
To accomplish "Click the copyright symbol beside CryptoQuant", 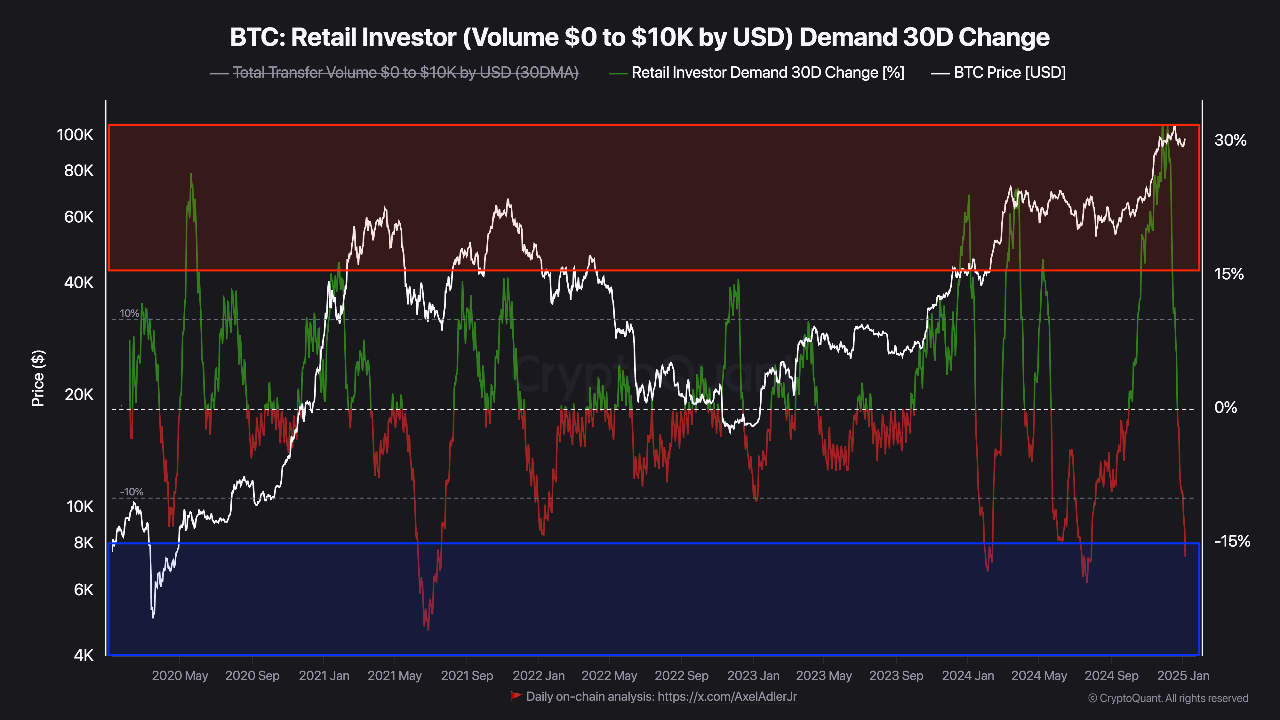I will tap(1092, 698).
